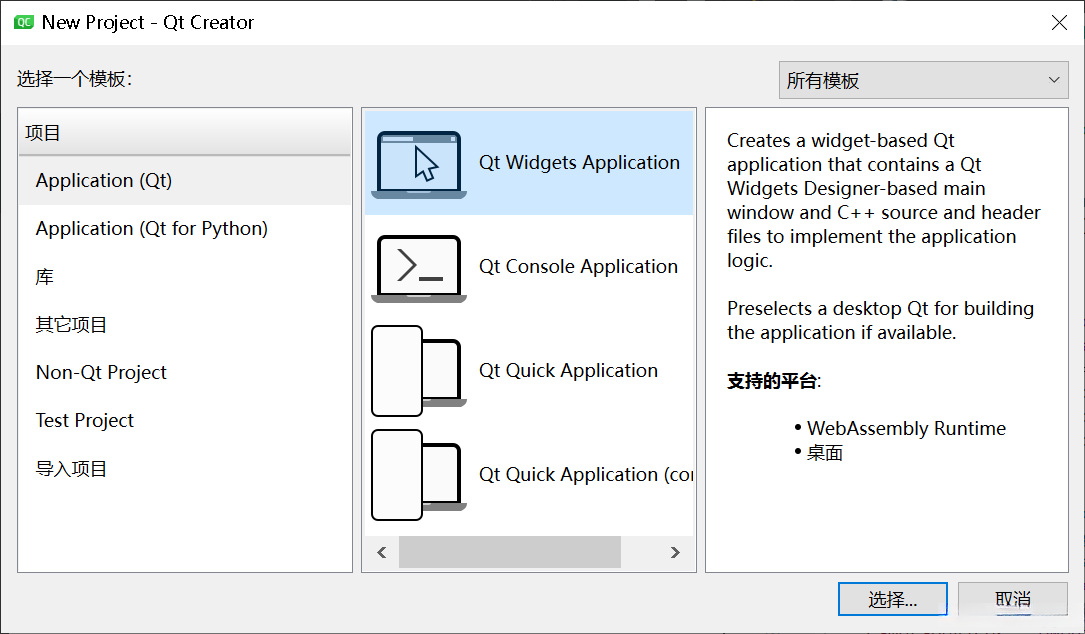
Task: Select Application (Qt) category
Action: [x=185, y=181]
